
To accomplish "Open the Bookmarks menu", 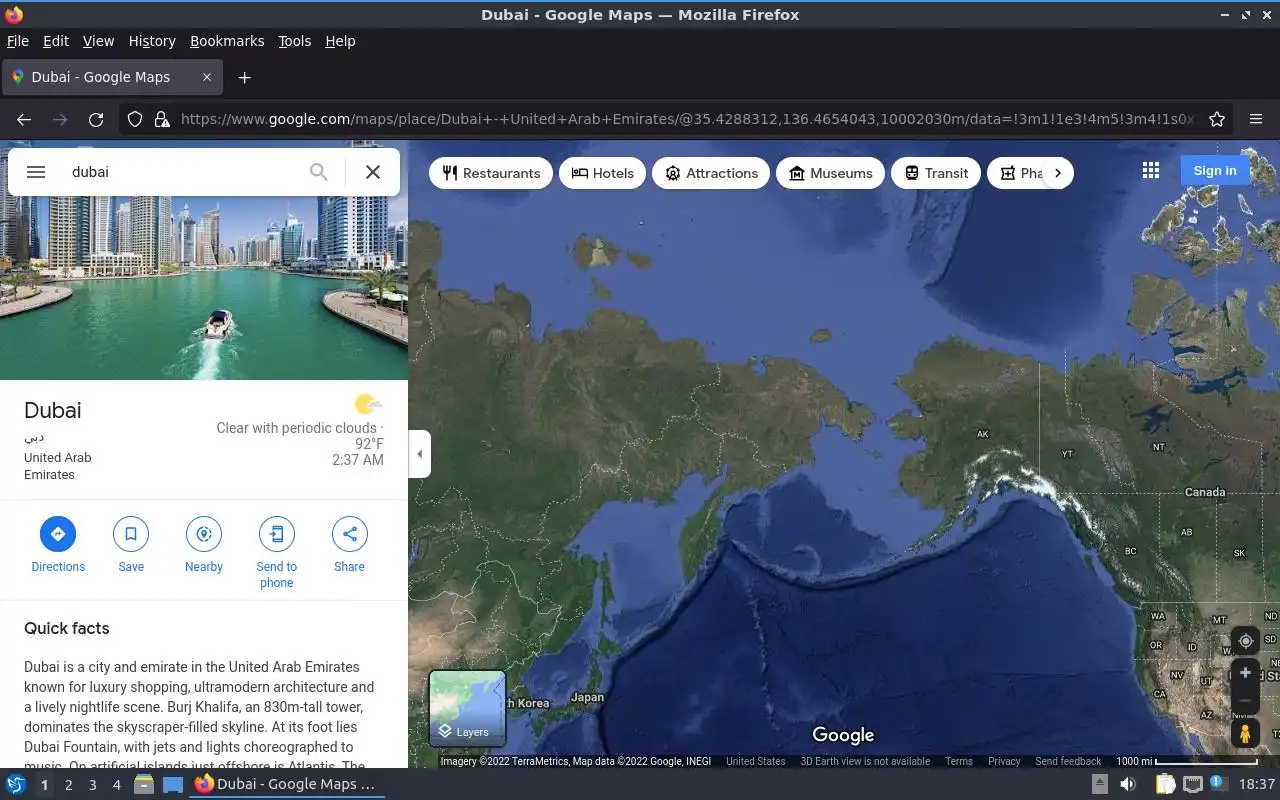I will coord(227,41).
